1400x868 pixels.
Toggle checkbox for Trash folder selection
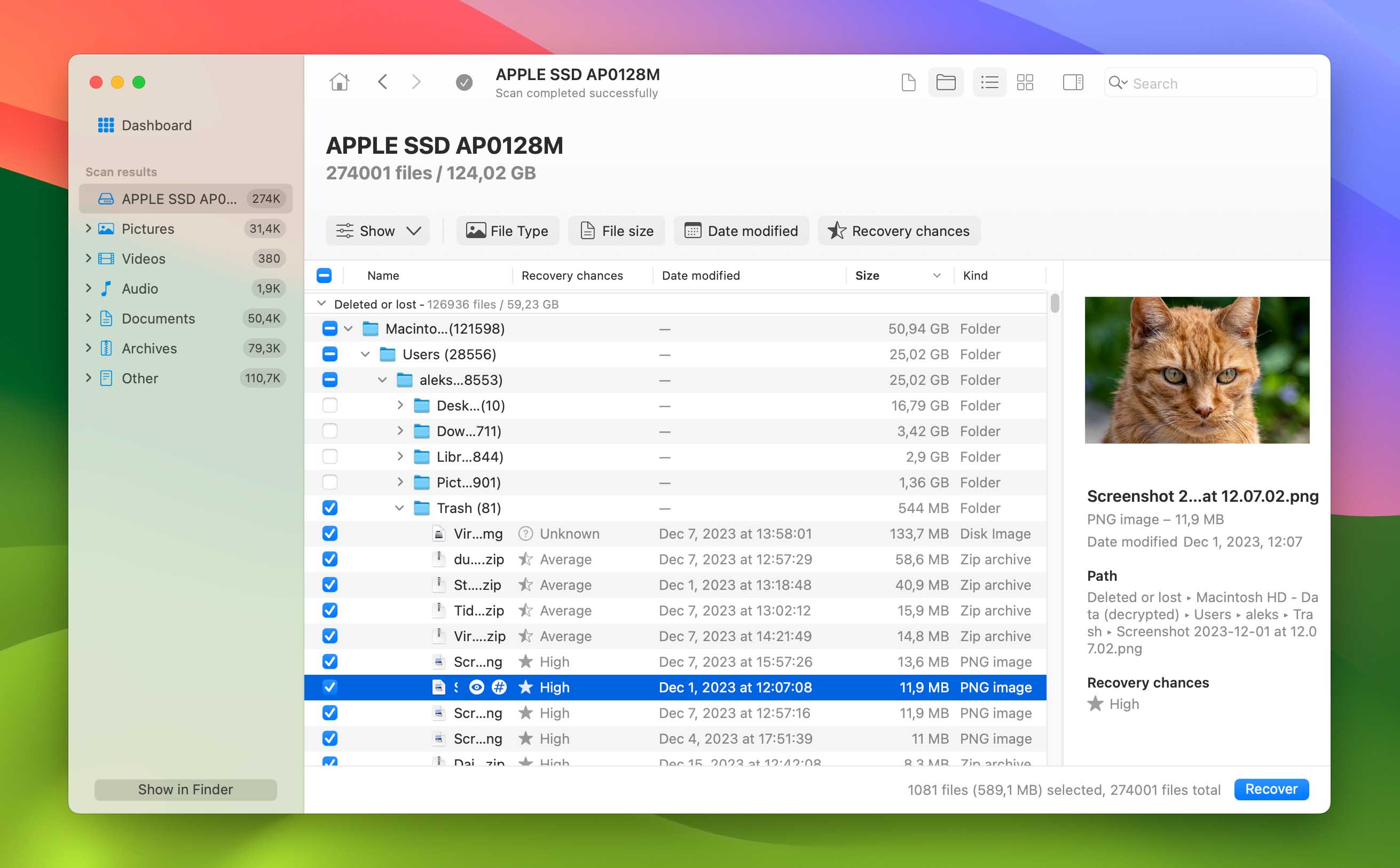click(330, 508)
